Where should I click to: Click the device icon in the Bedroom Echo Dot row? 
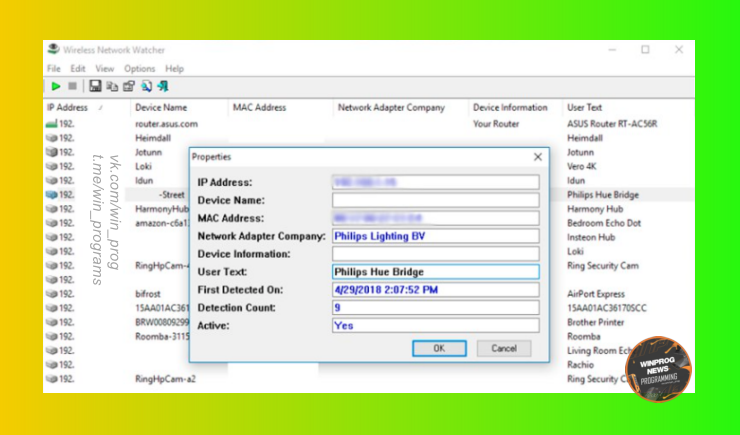coord(51,223)
